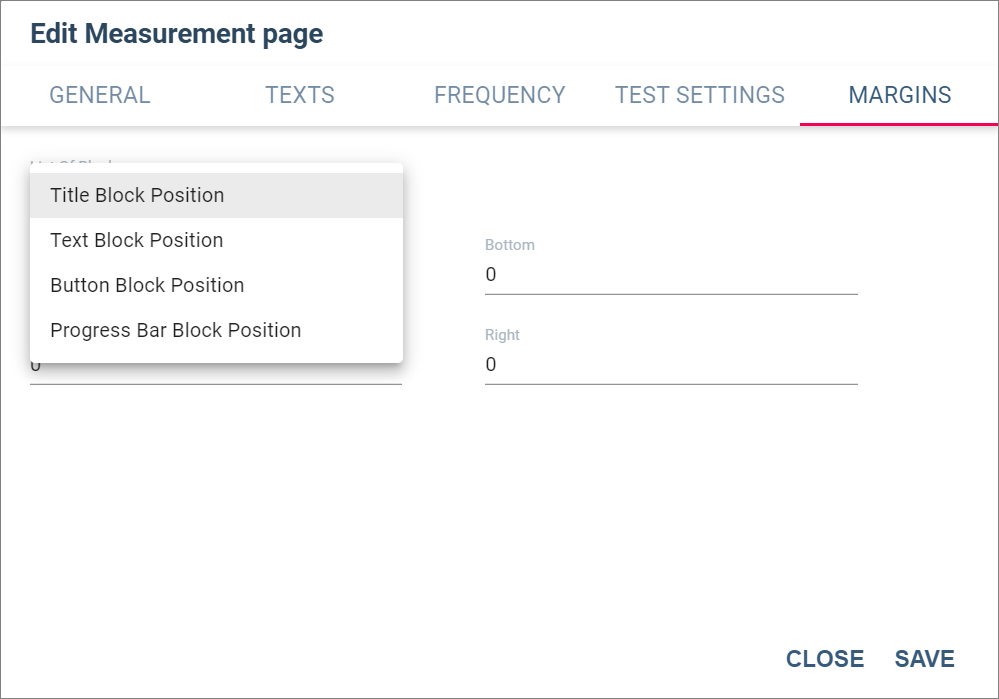Save the measurement page changes
Image resolution: width=999 pixels, height=699 pixels.
(x=924, y=658)
